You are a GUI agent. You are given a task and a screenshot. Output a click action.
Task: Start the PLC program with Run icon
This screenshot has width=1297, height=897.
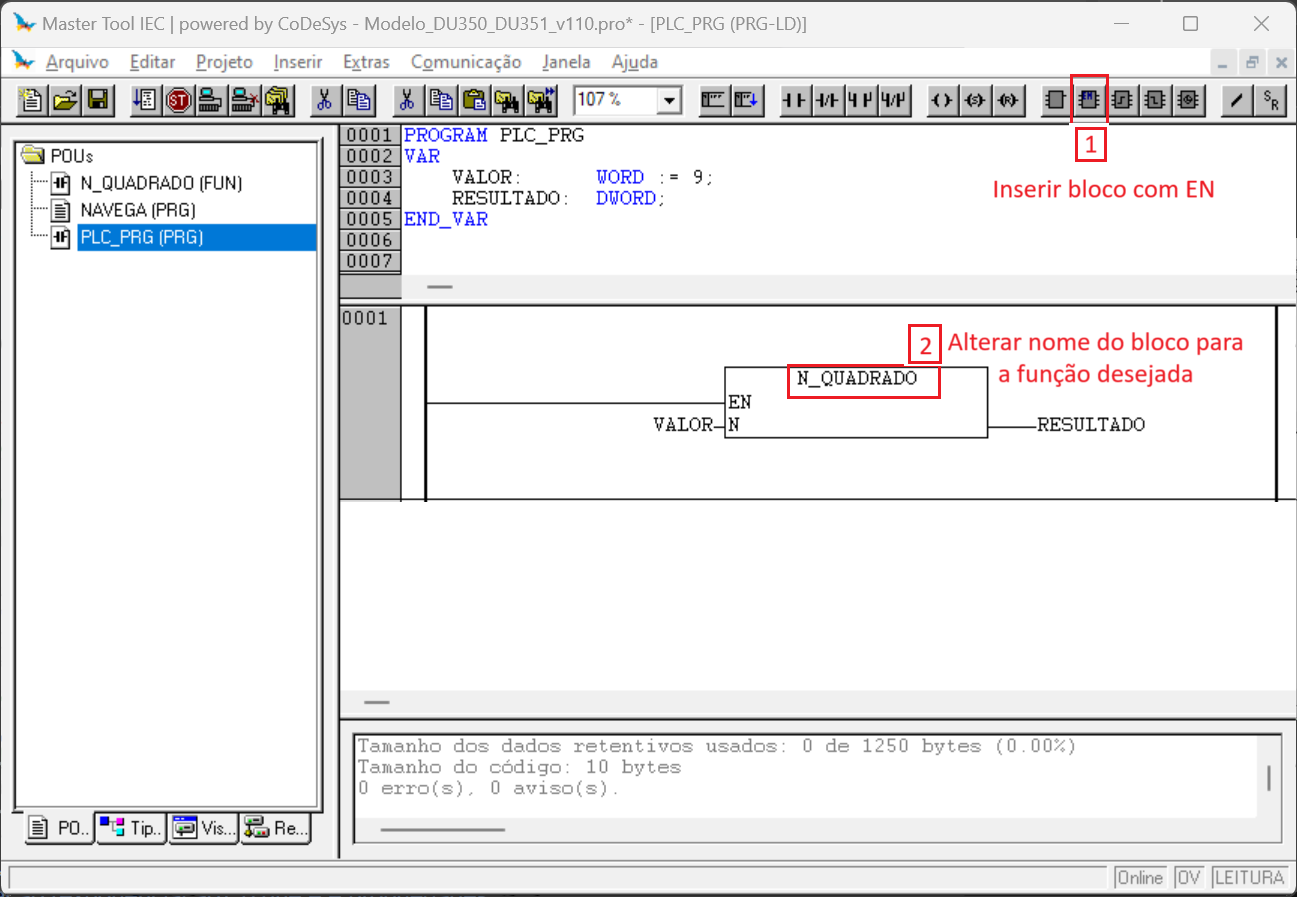pos(145,100)
